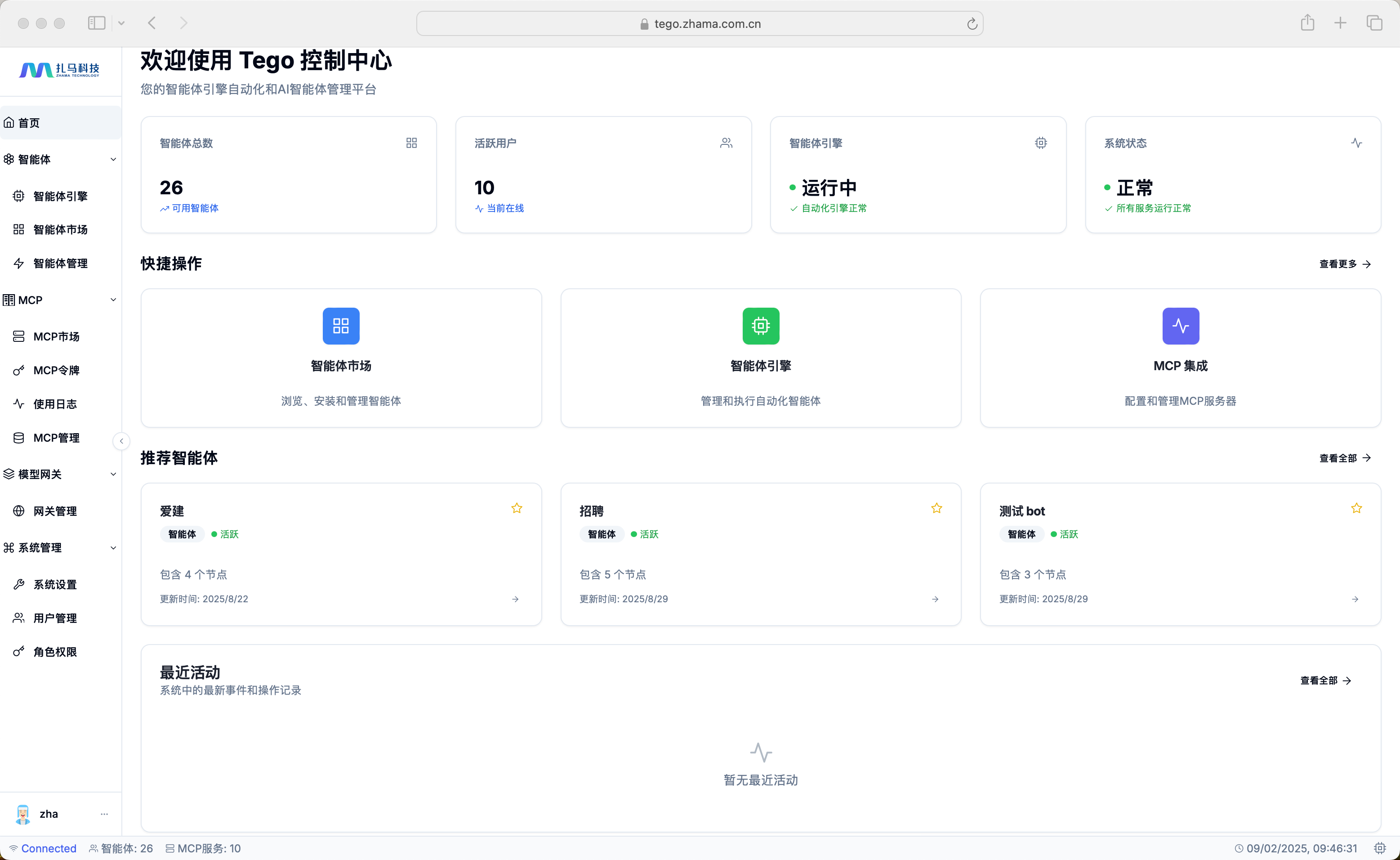
Task: Open the three-dot menu next to zha
Action: [104, 814]
